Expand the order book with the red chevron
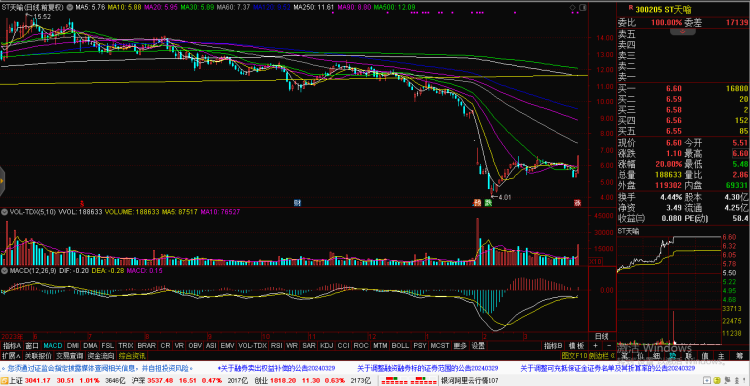 683,31
